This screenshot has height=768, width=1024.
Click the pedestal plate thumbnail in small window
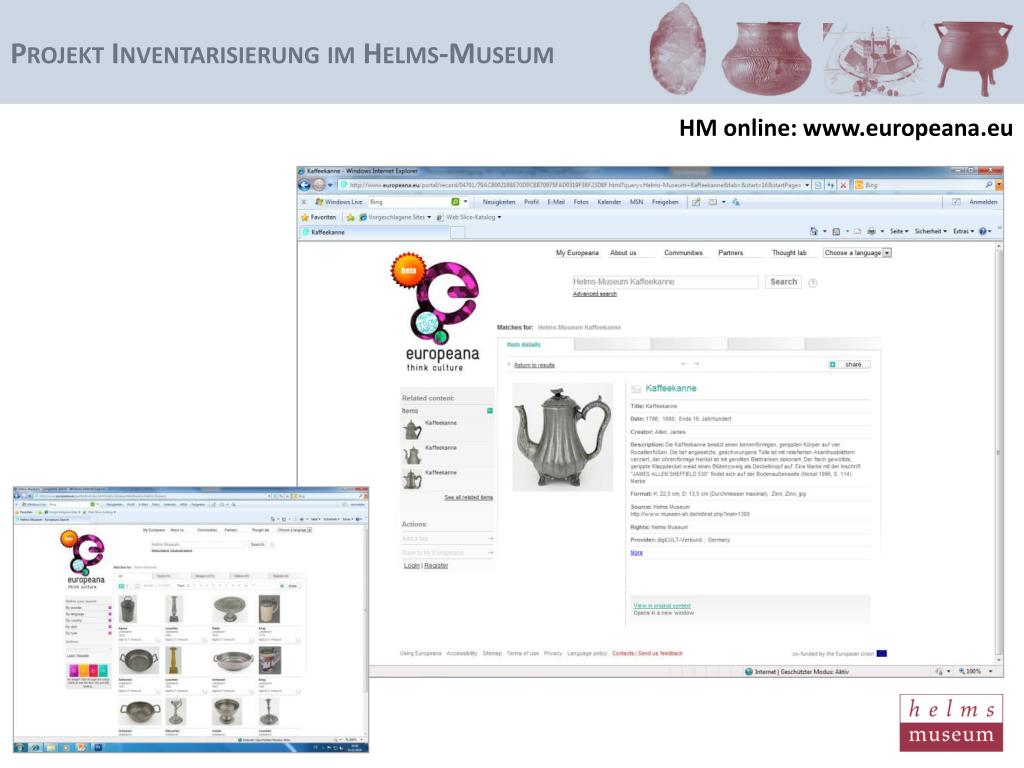click(230, 609)
